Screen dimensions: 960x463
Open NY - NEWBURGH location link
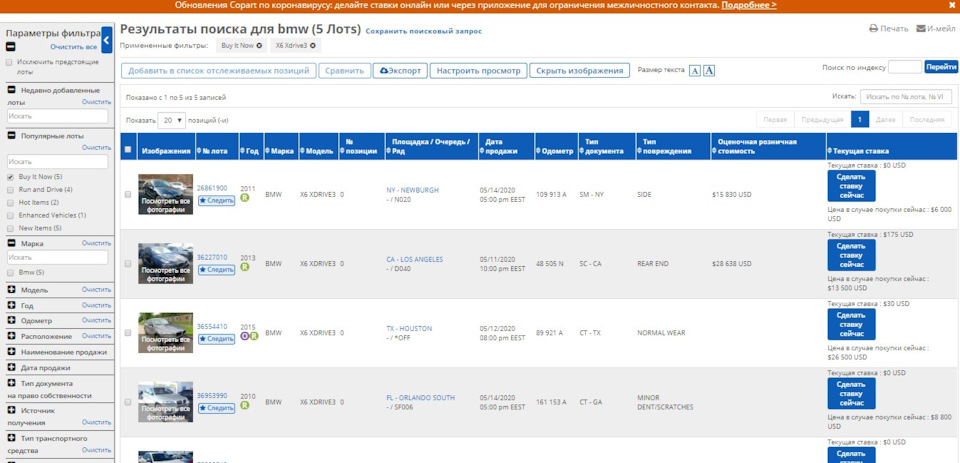click(x=413, y=190)
